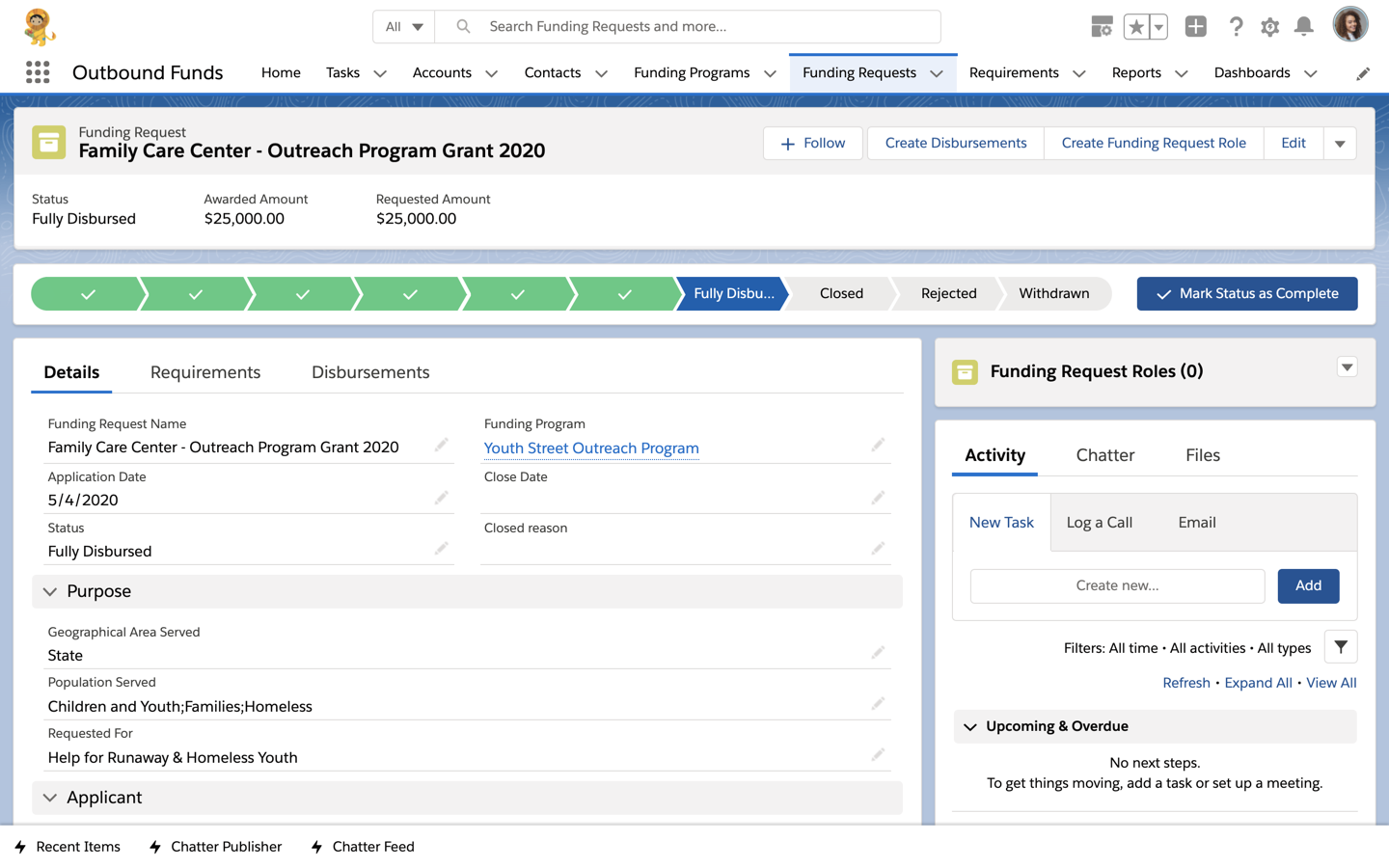
Task: Click the Create new task input field
Action: (x=1116, y=585)
